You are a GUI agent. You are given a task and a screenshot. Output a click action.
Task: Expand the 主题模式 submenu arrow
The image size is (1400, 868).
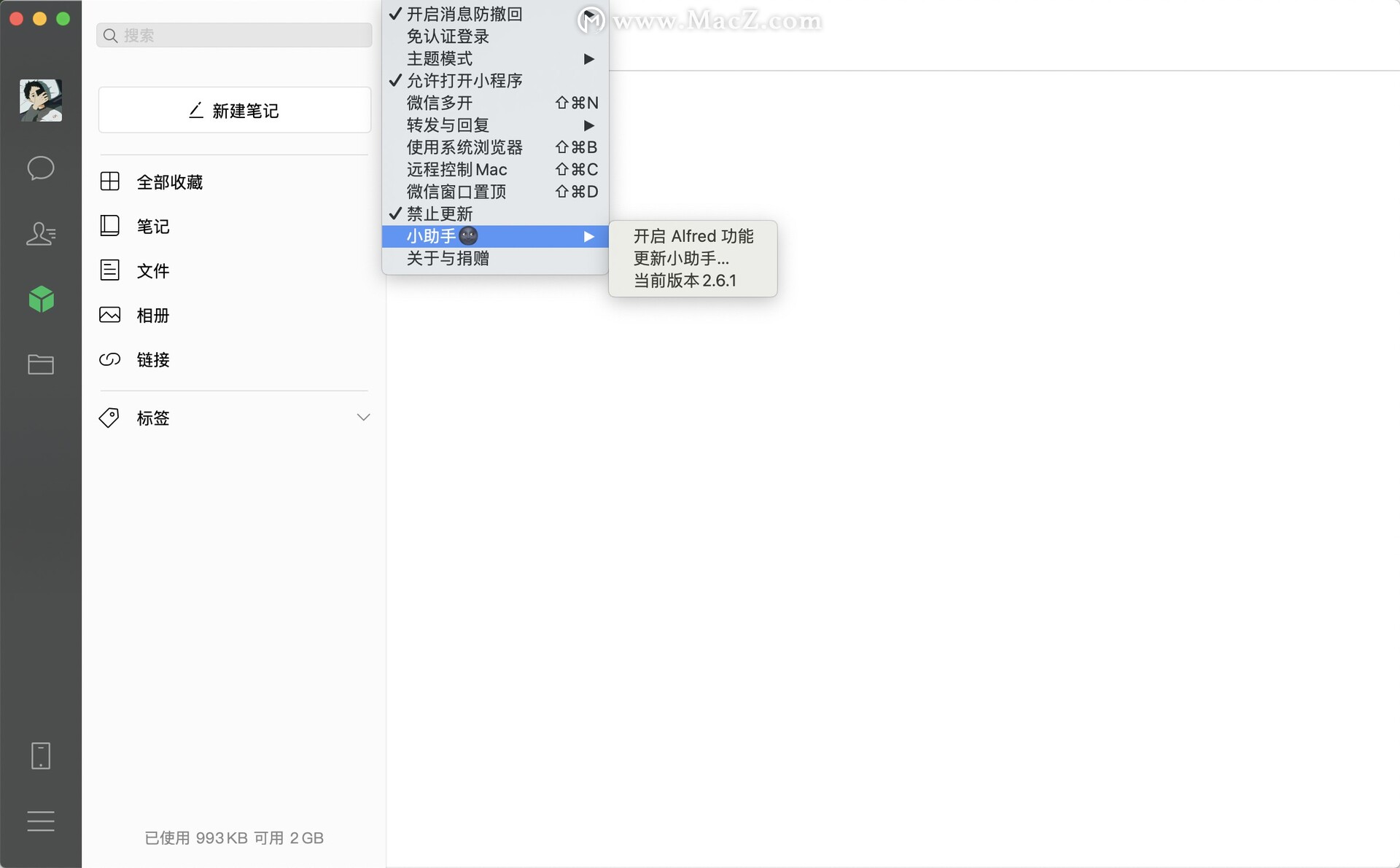(589, 58)
